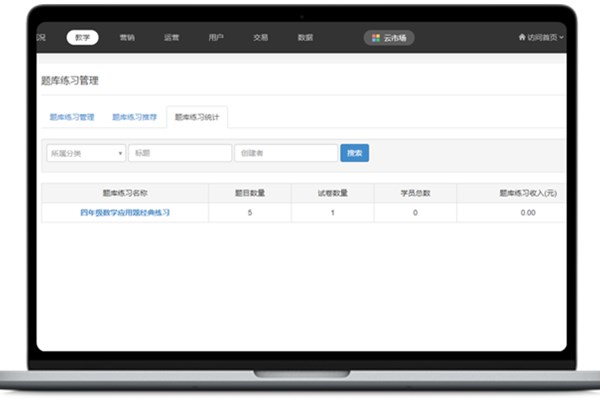This screenshot has height=400, width=600.
Task: Focus the 创建者 input field
Action: click(x=285, y=153)
